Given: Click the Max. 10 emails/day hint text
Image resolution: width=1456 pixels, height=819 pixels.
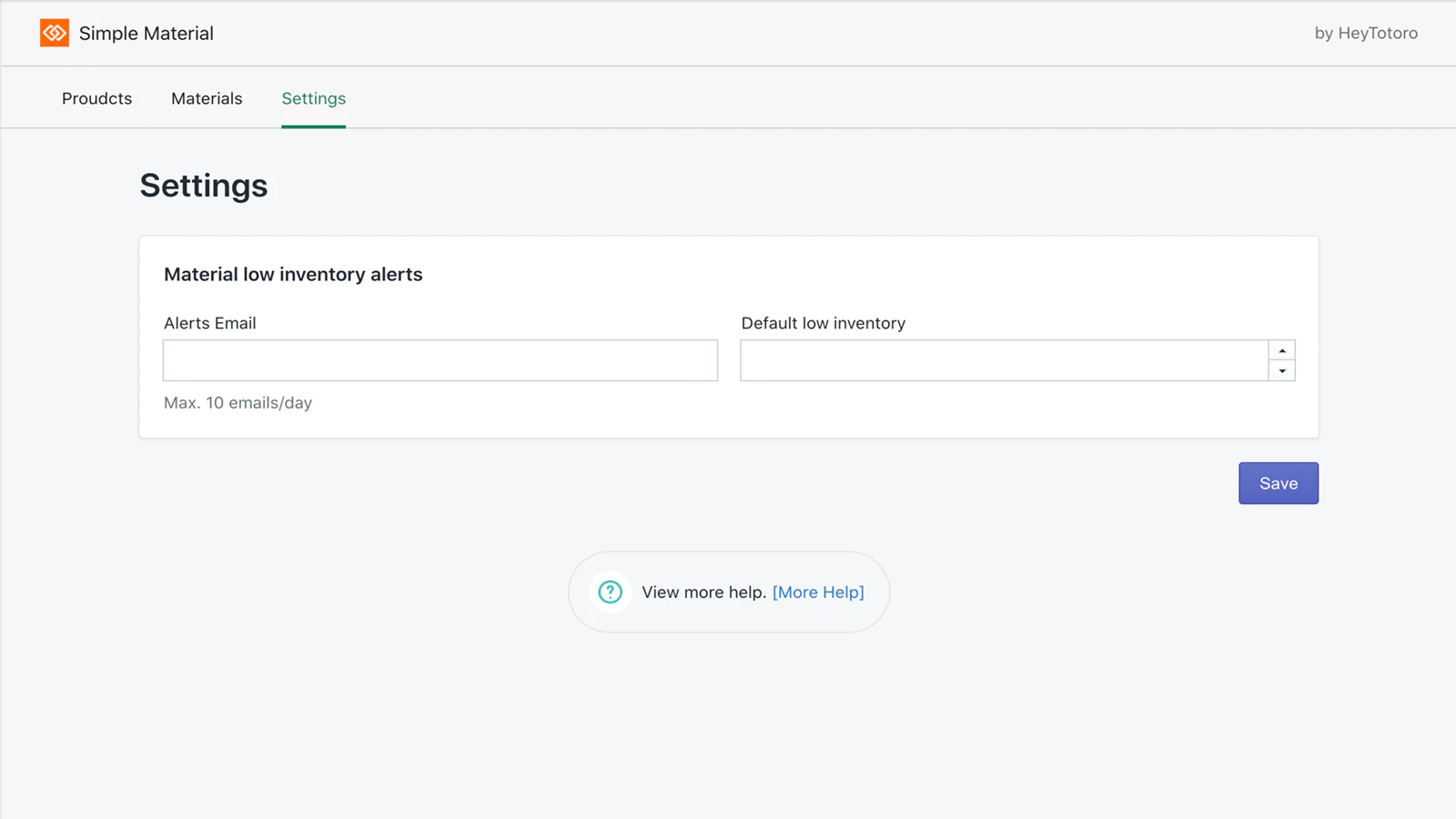Looking at the screenshot, I should coord(238,403).
